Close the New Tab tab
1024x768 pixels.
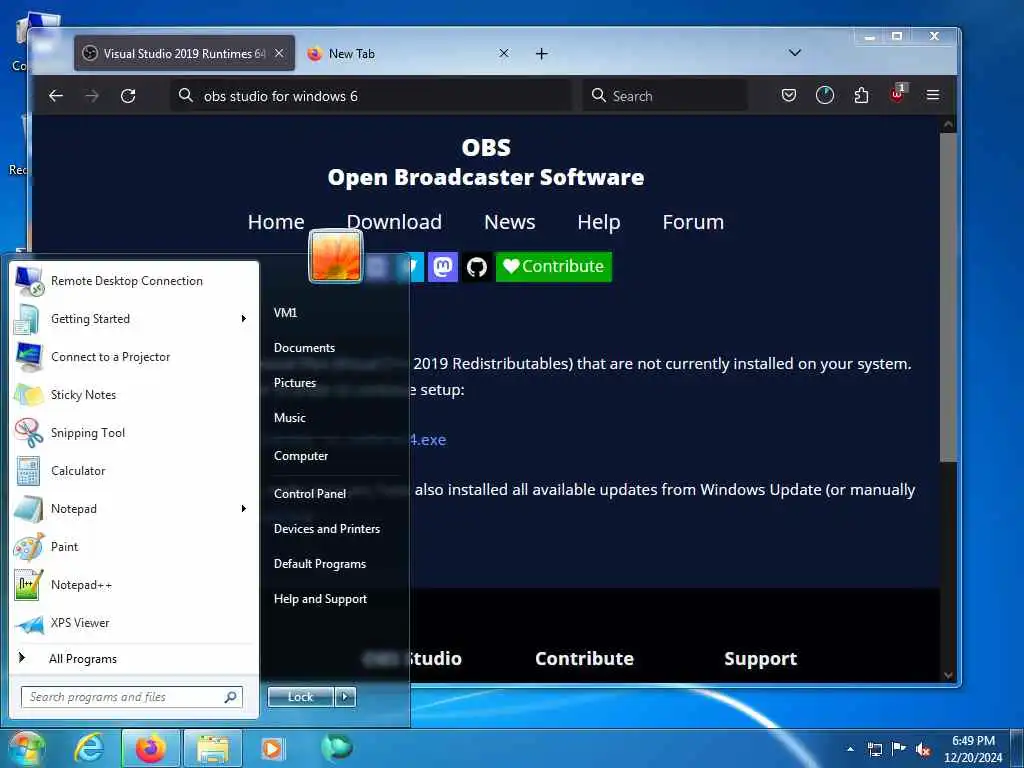[x=504, y=54]
